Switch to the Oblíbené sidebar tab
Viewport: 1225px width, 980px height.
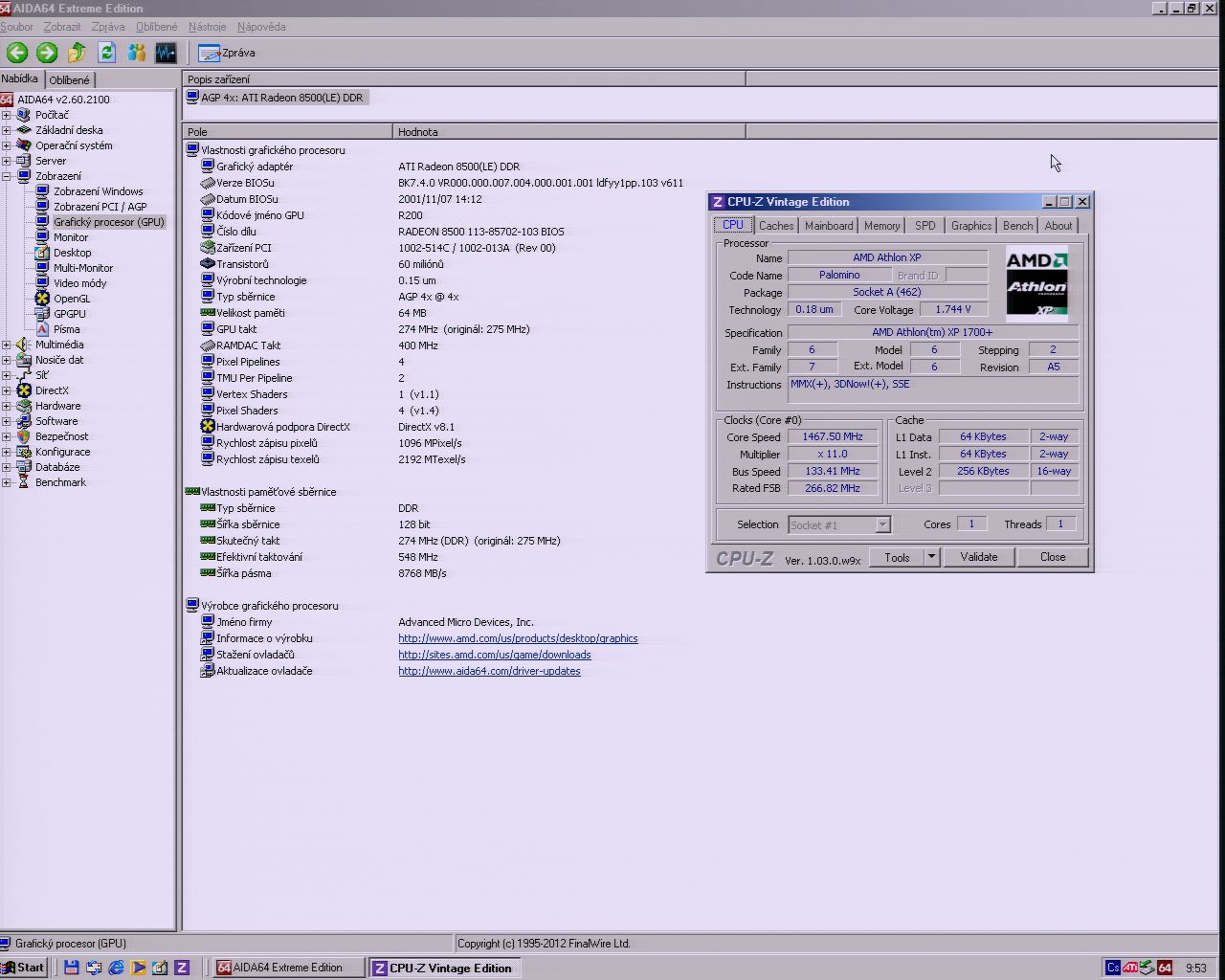tap(70, 80)
